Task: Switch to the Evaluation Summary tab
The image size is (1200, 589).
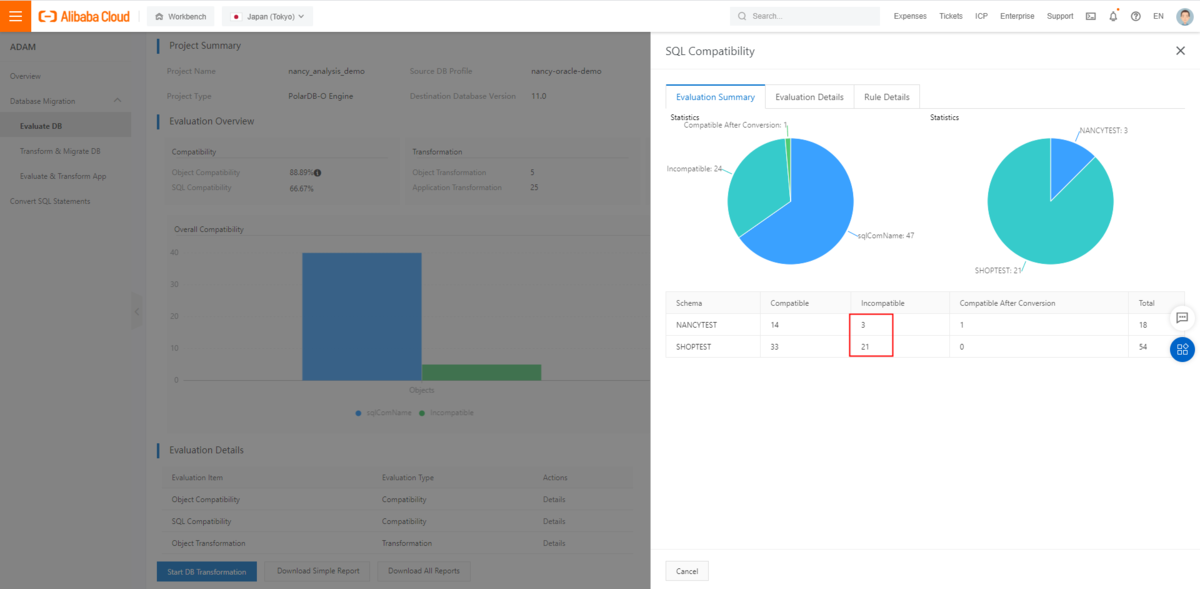Action: [715, 97]
